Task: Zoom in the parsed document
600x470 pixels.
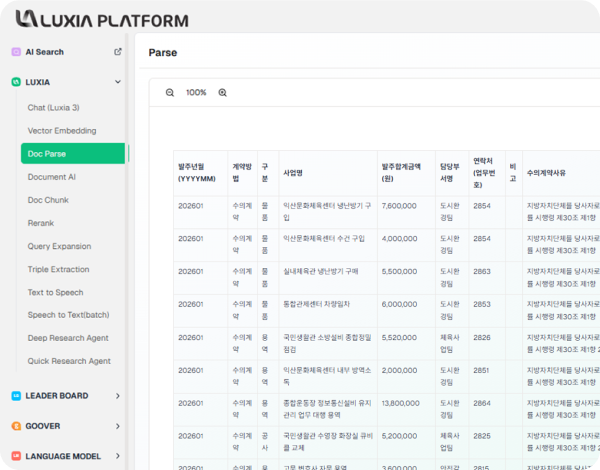Action: click(222, 93)
